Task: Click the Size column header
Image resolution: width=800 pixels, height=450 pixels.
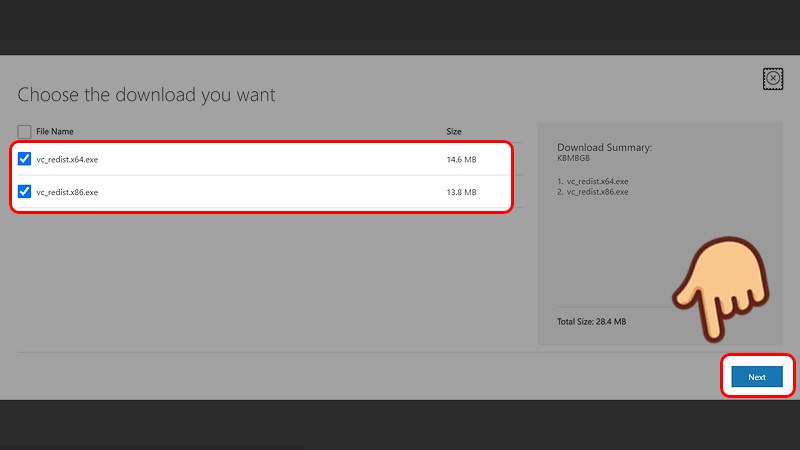Action: click(x=454, y=132)
